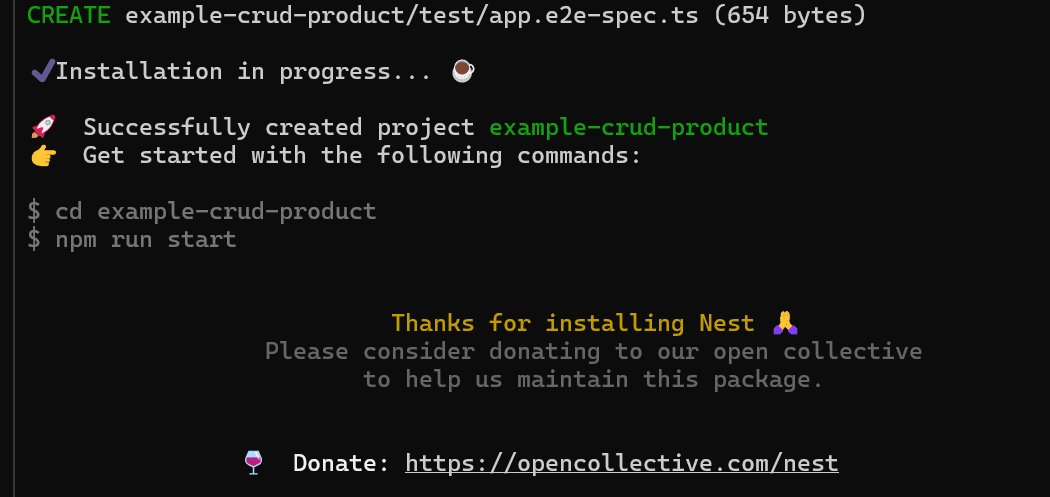Click the green example-crud-product project name

[628, 127]
